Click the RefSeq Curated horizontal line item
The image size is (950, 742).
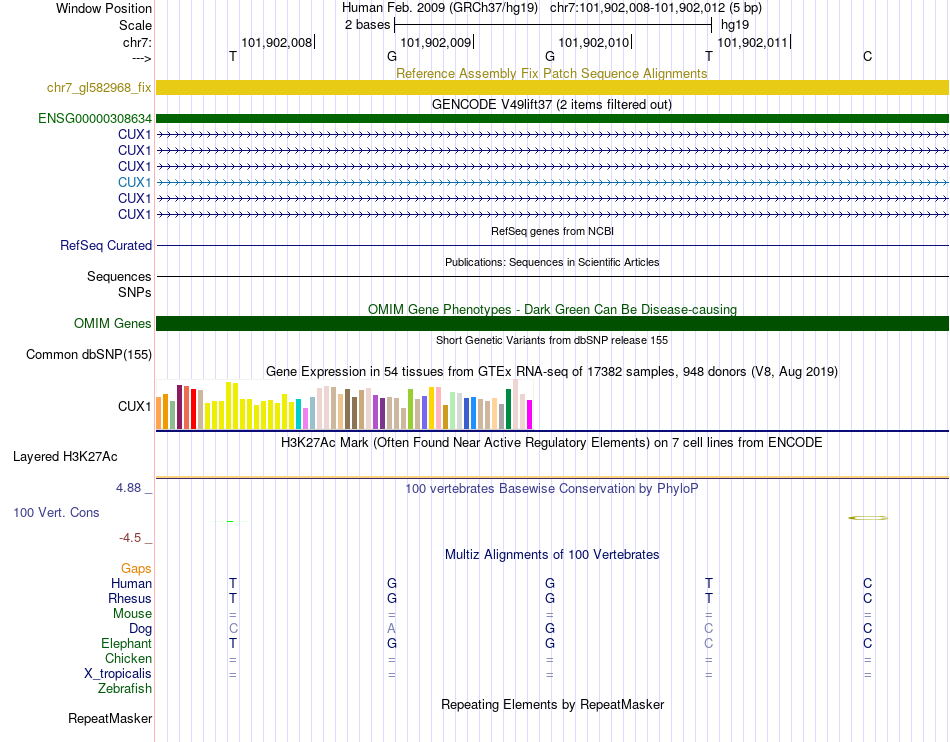click(x=552, y=245)
